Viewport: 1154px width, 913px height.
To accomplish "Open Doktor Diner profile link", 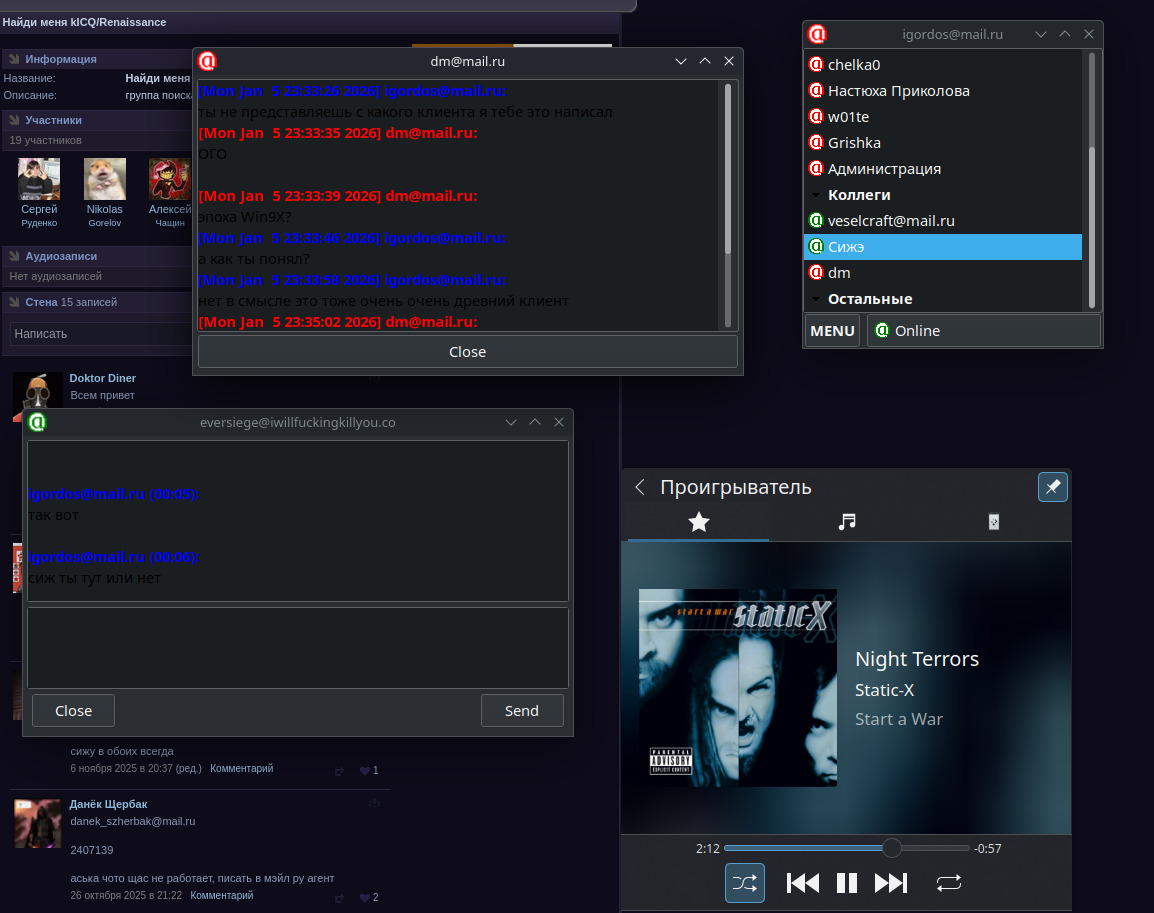I will point(102,378).
